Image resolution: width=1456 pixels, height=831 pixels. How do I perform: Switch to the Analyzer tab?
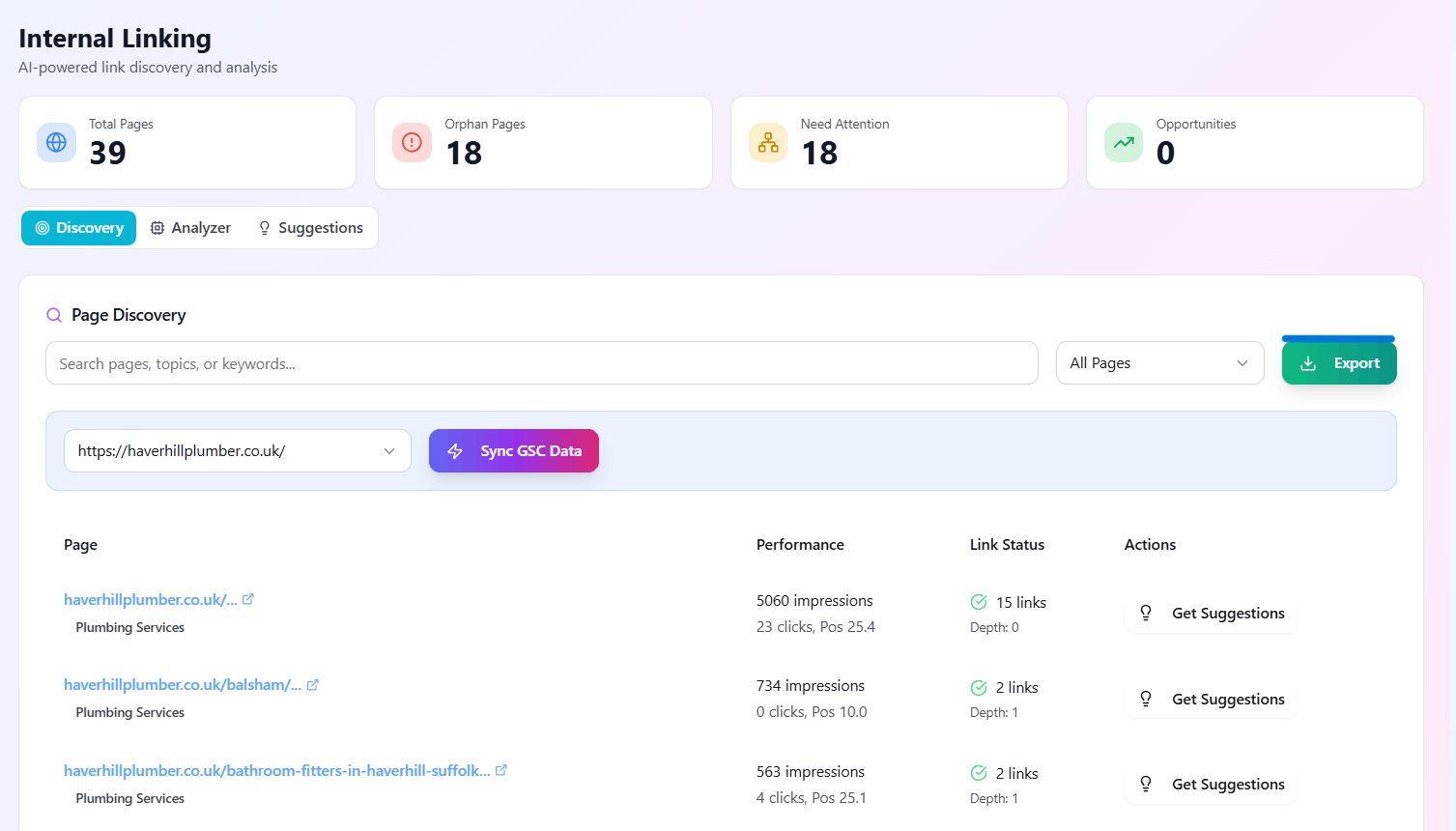[190, 227]
